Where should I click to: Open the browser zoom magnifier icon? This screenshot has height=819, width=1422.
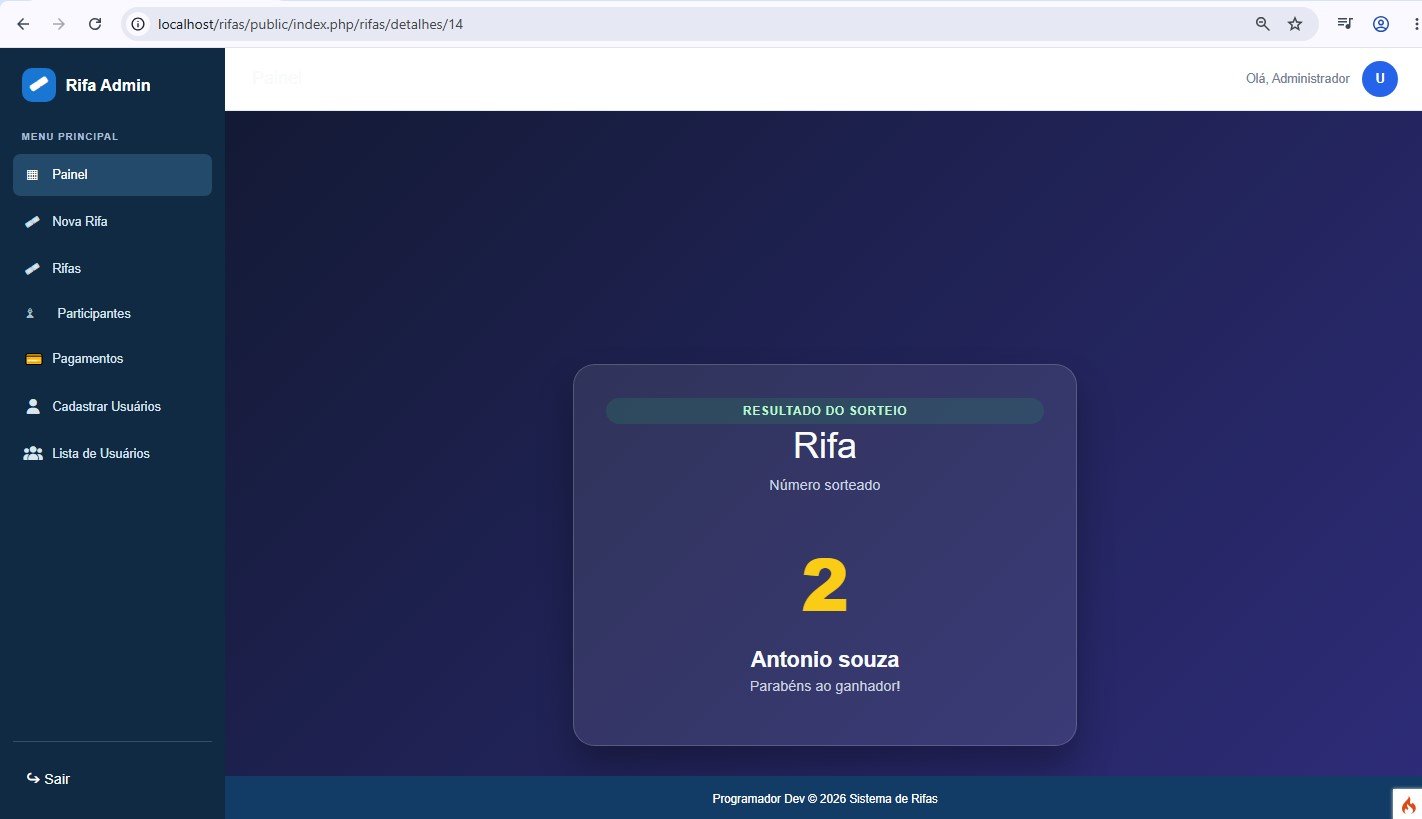1263,24
